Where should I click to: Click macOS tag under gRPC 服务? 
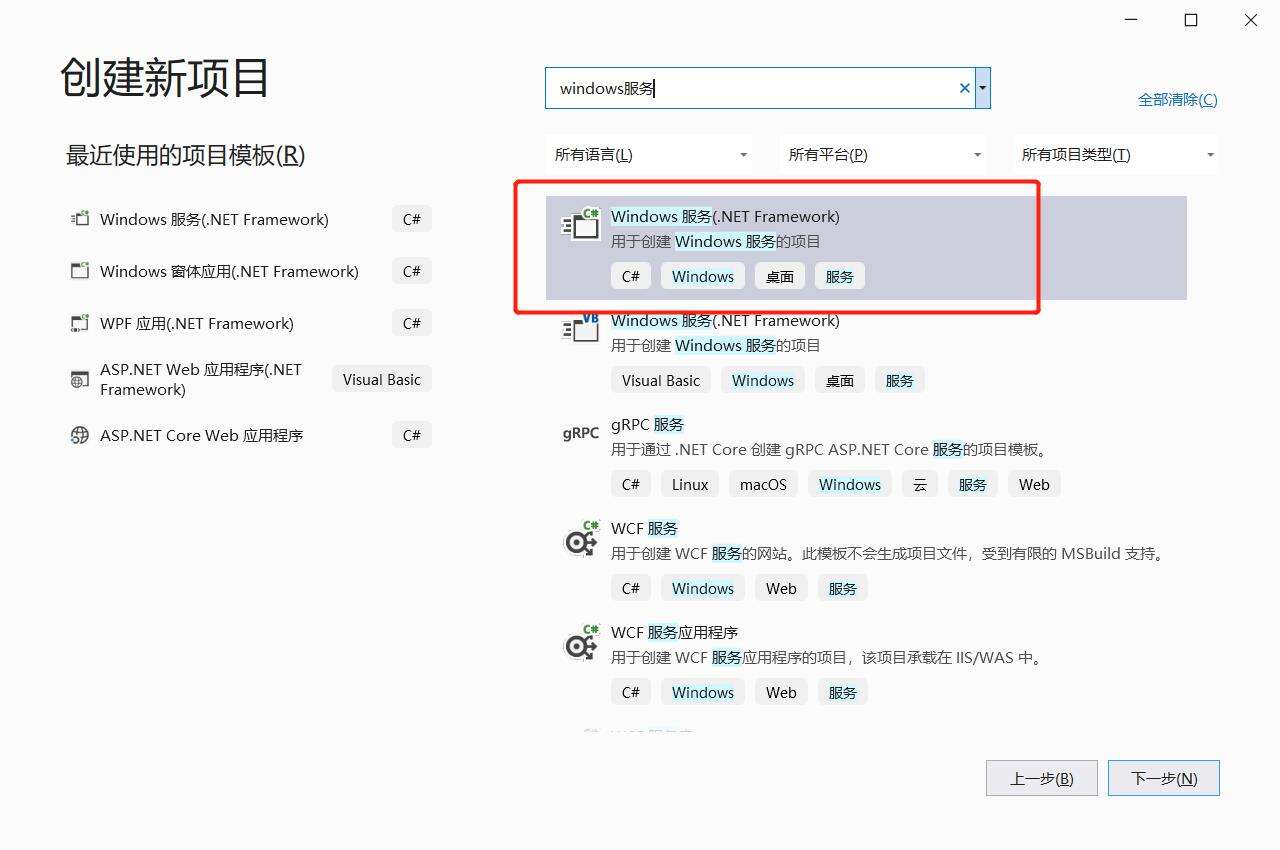pyautogui.click(x=763, y=484)
